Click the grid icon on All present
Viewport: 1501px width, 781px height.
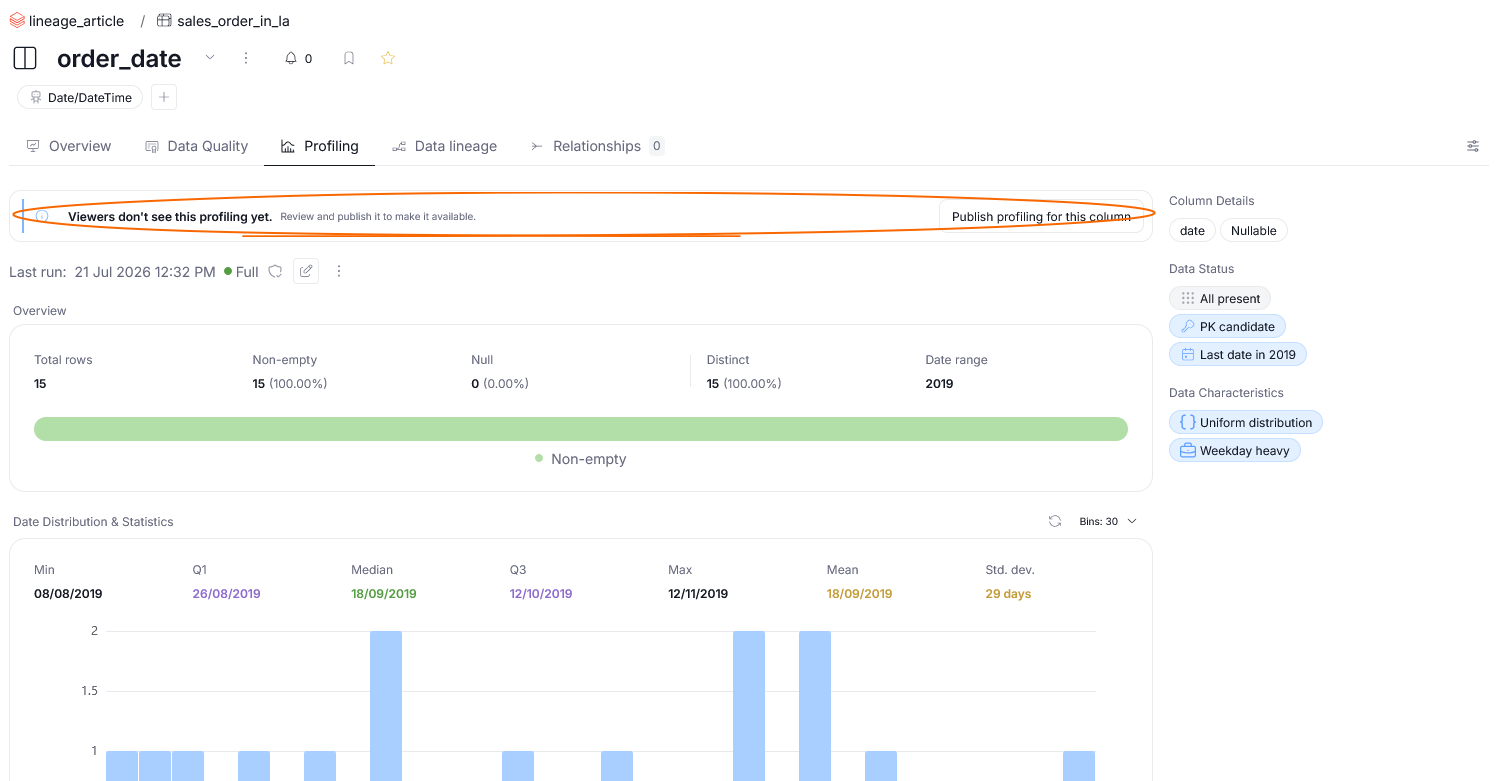click(x=1188, y=298)
